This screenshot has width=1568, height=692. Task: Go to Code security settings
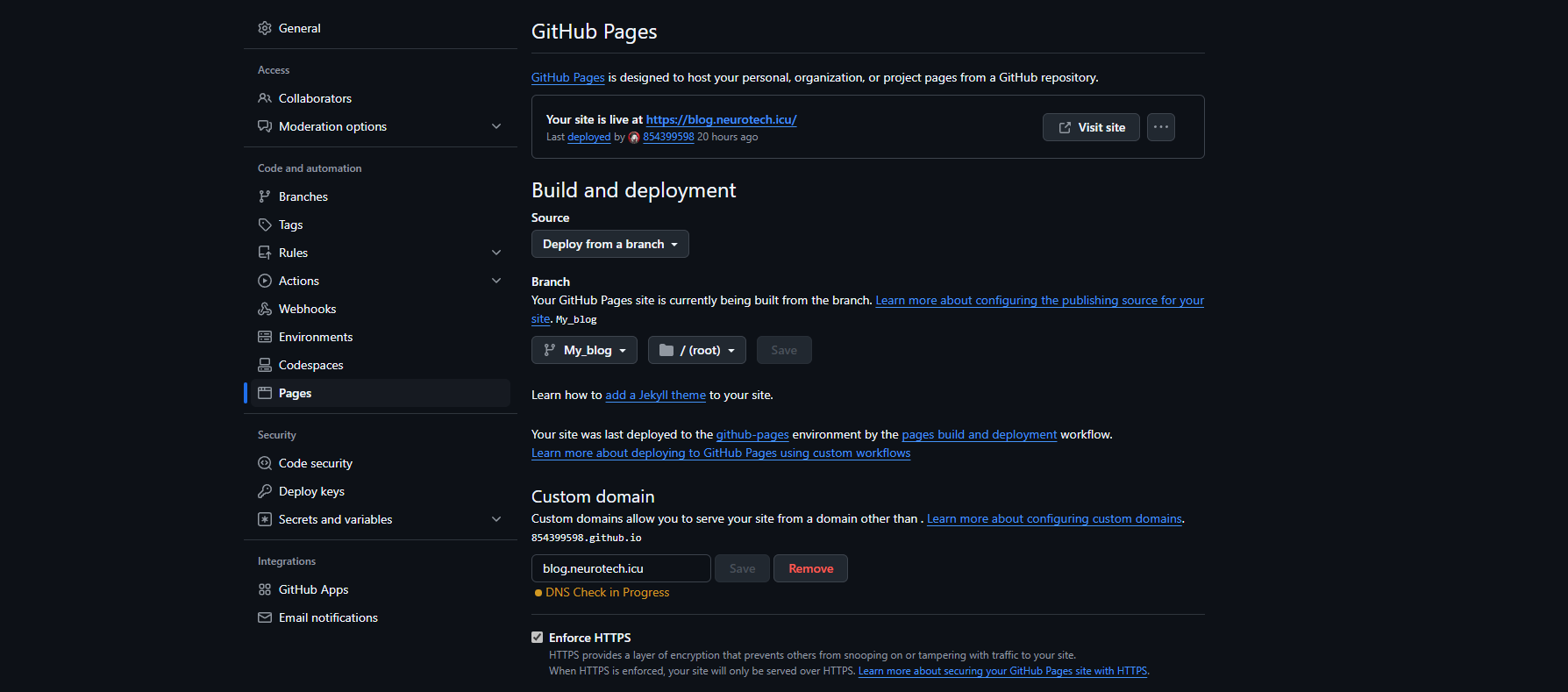coord(316,463)
